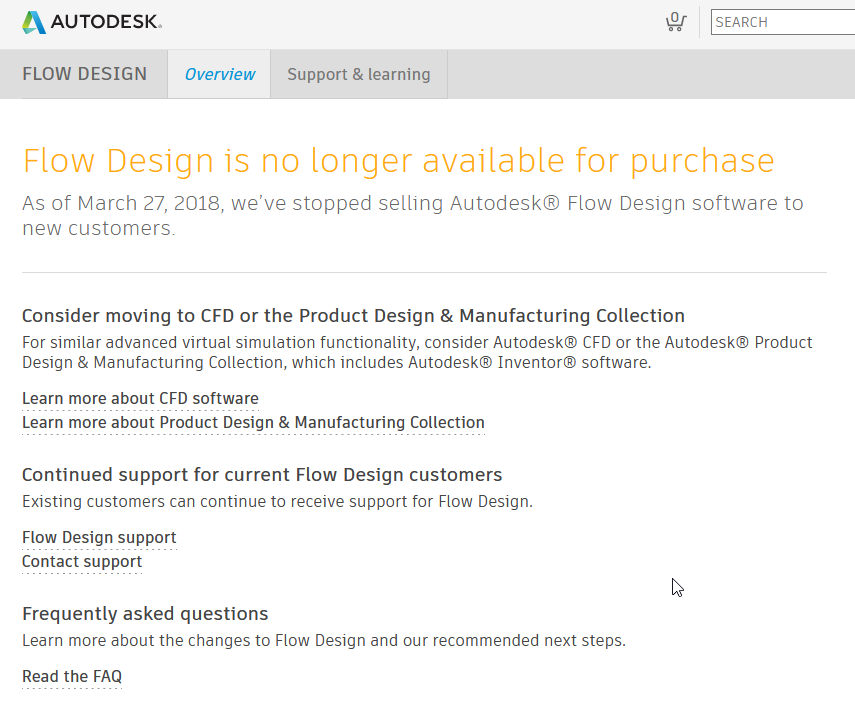855x716 pixels.
Task: Click the 'Continued support' section heading
Action: pyautogui.click(x=262, y=475)
